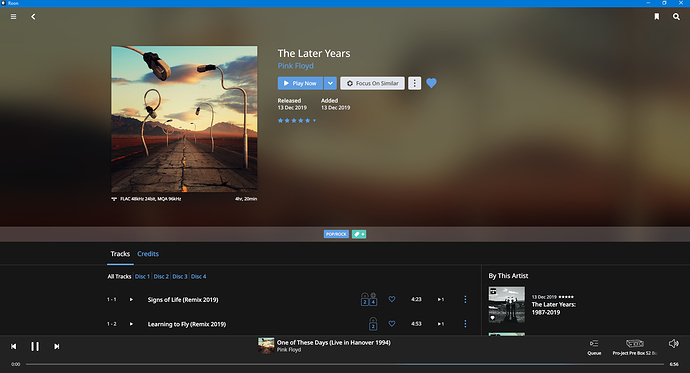Click the Signs of Life track title
Screen dimensions: 690x373
pos(183,300)
